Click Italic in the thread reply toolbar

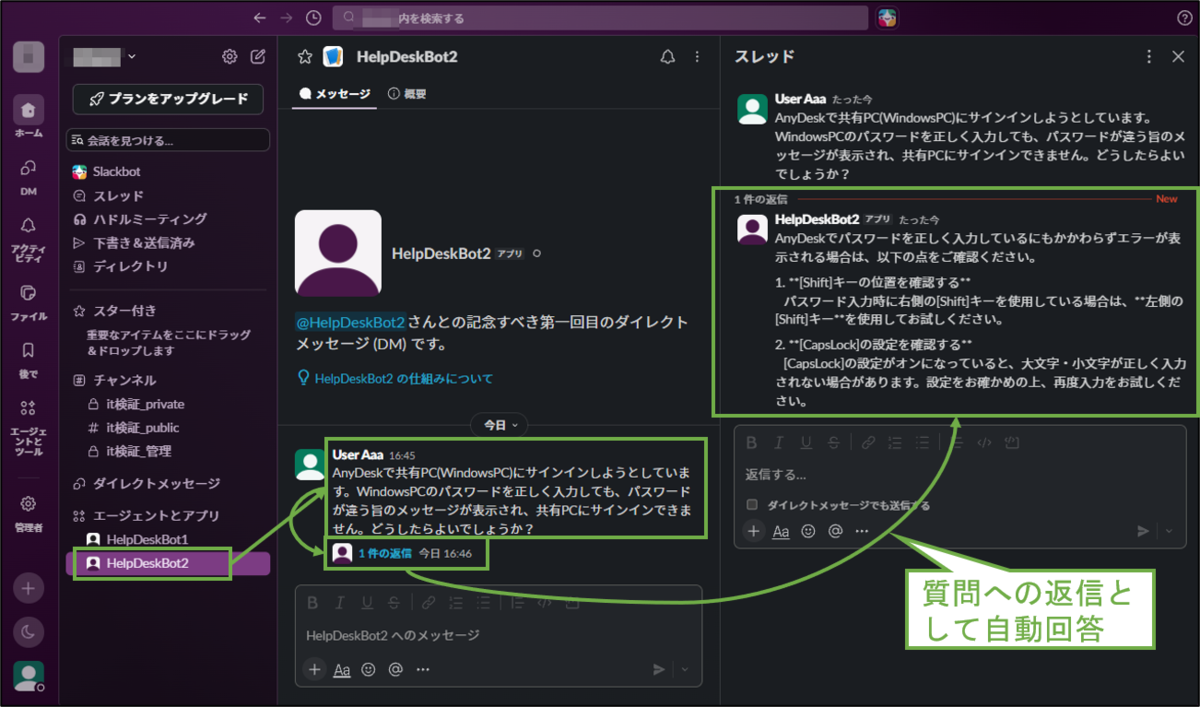(x=780, y=441)
